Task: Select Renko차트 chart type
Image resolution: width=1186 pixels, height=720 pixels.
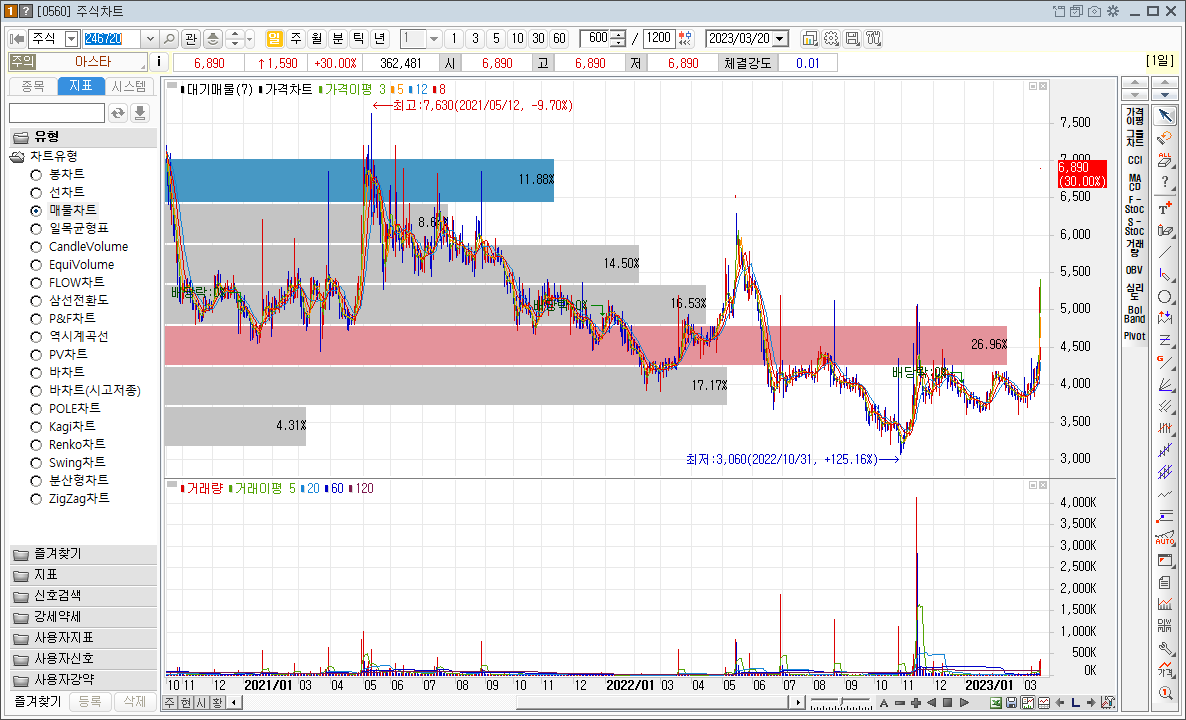Action: pyautogui.click(x=36, y=445)
